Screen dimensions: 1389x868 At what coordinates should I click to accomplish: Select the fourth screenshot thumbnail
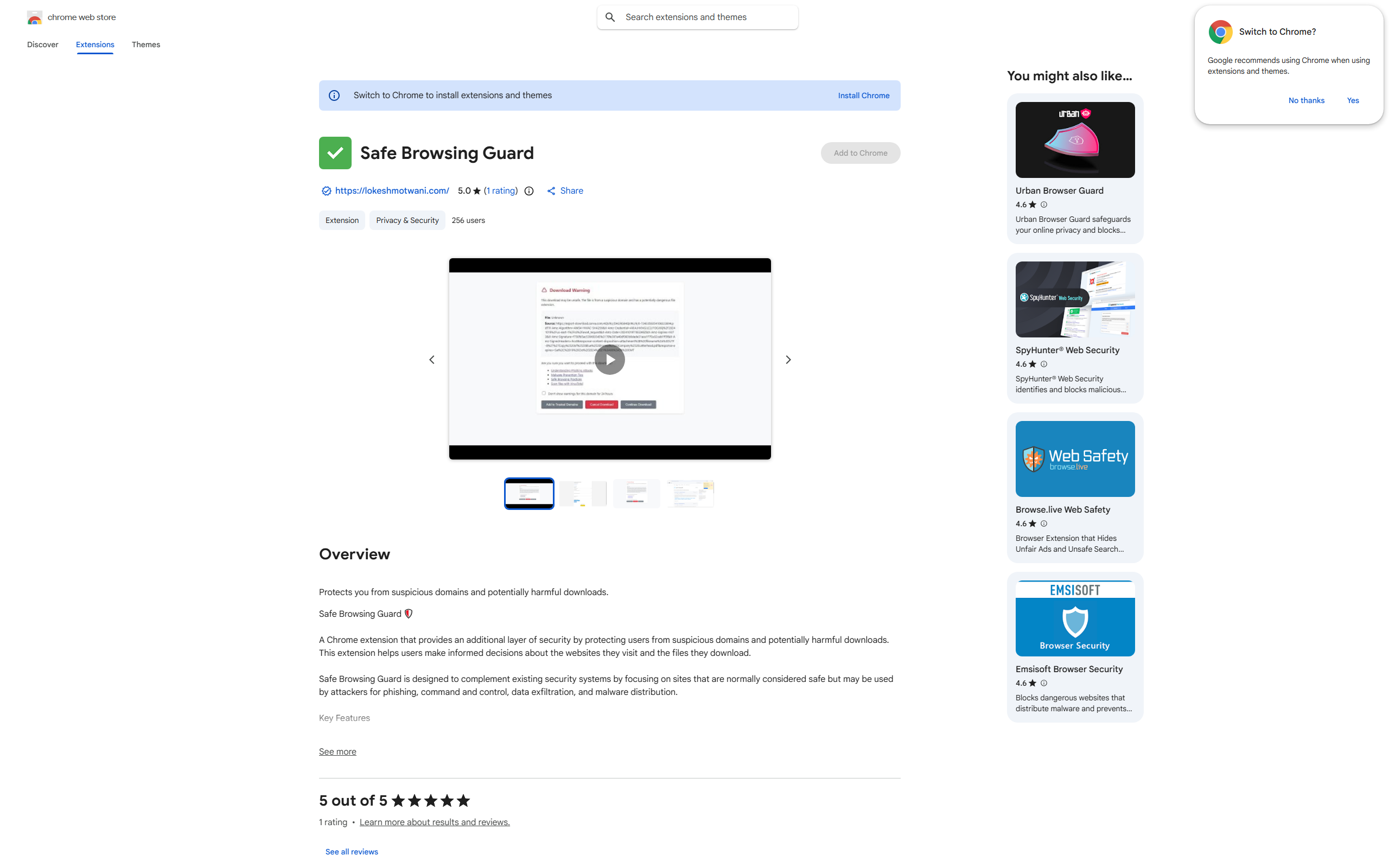(690, 493)
